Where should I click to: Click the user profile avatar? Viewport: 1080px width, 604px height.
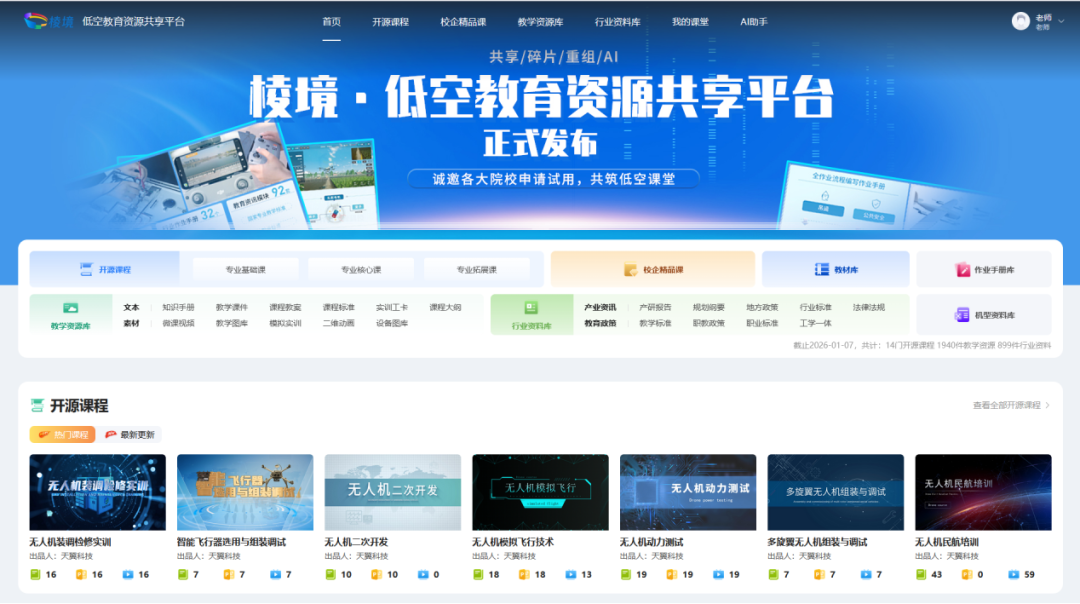coord(1020,21)
